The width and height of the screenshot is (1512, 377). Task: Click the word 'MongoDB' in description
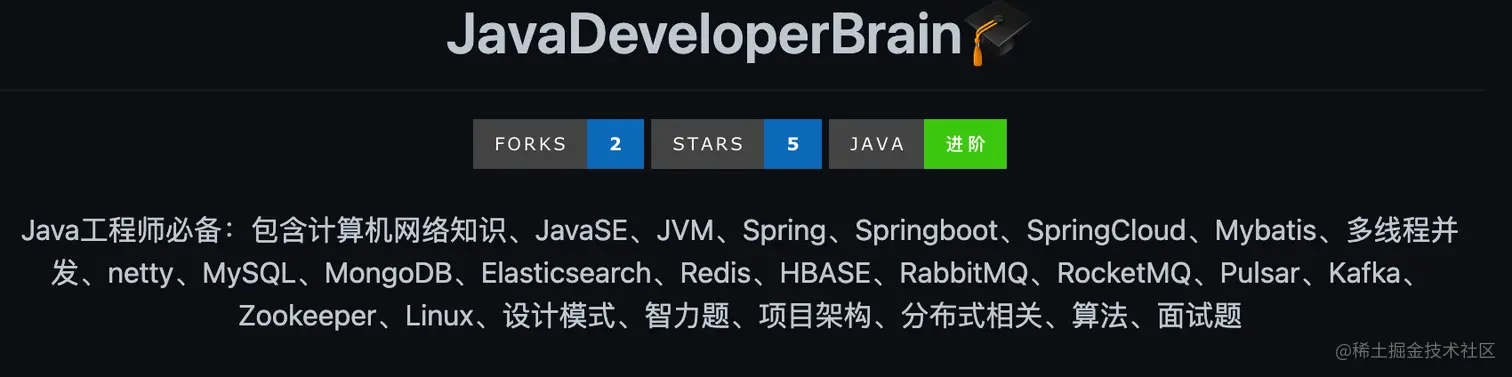click(x=388, y=273)
